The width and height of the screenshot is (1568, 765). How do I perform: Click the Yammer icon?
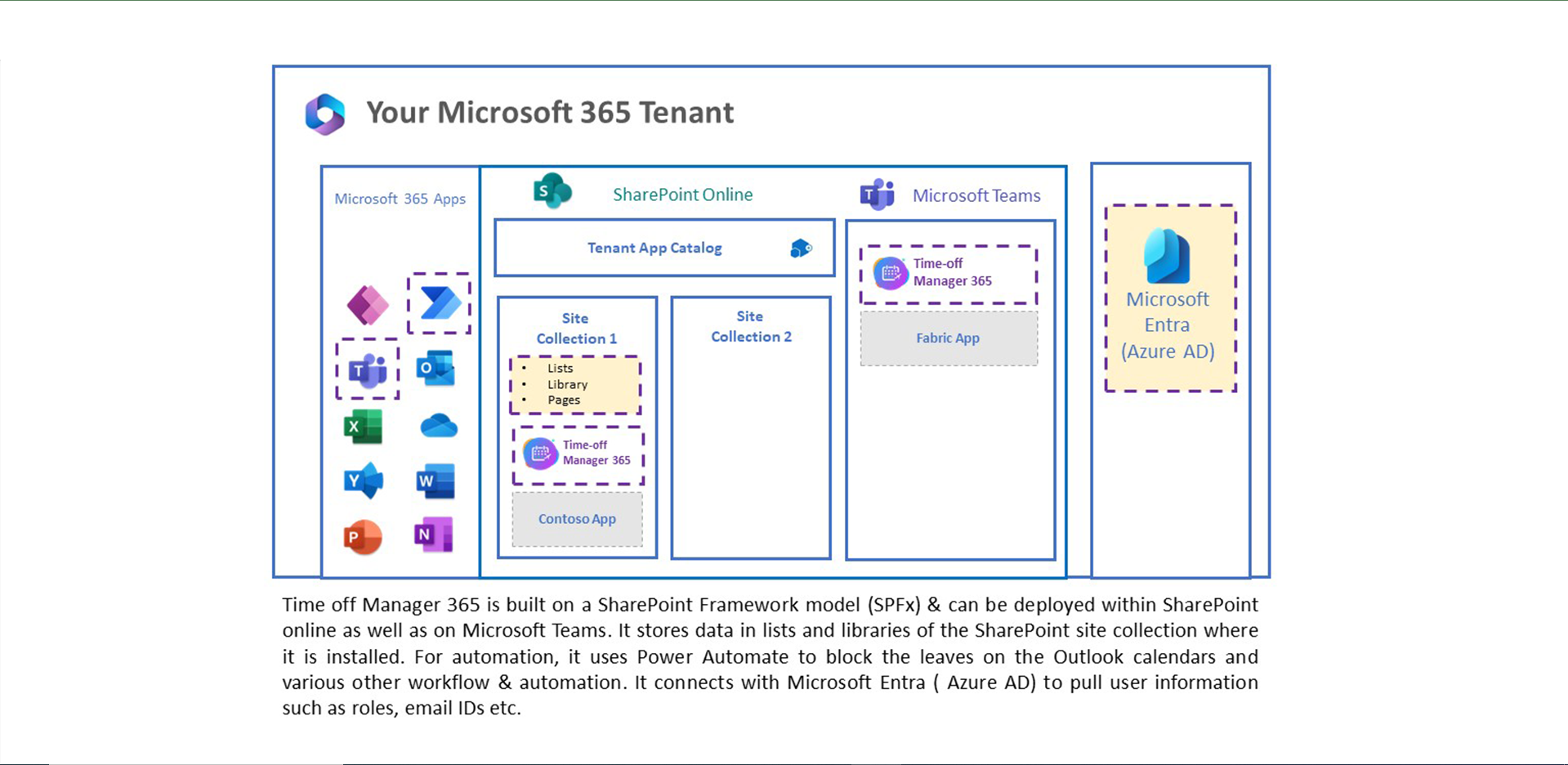coord(364,481)
